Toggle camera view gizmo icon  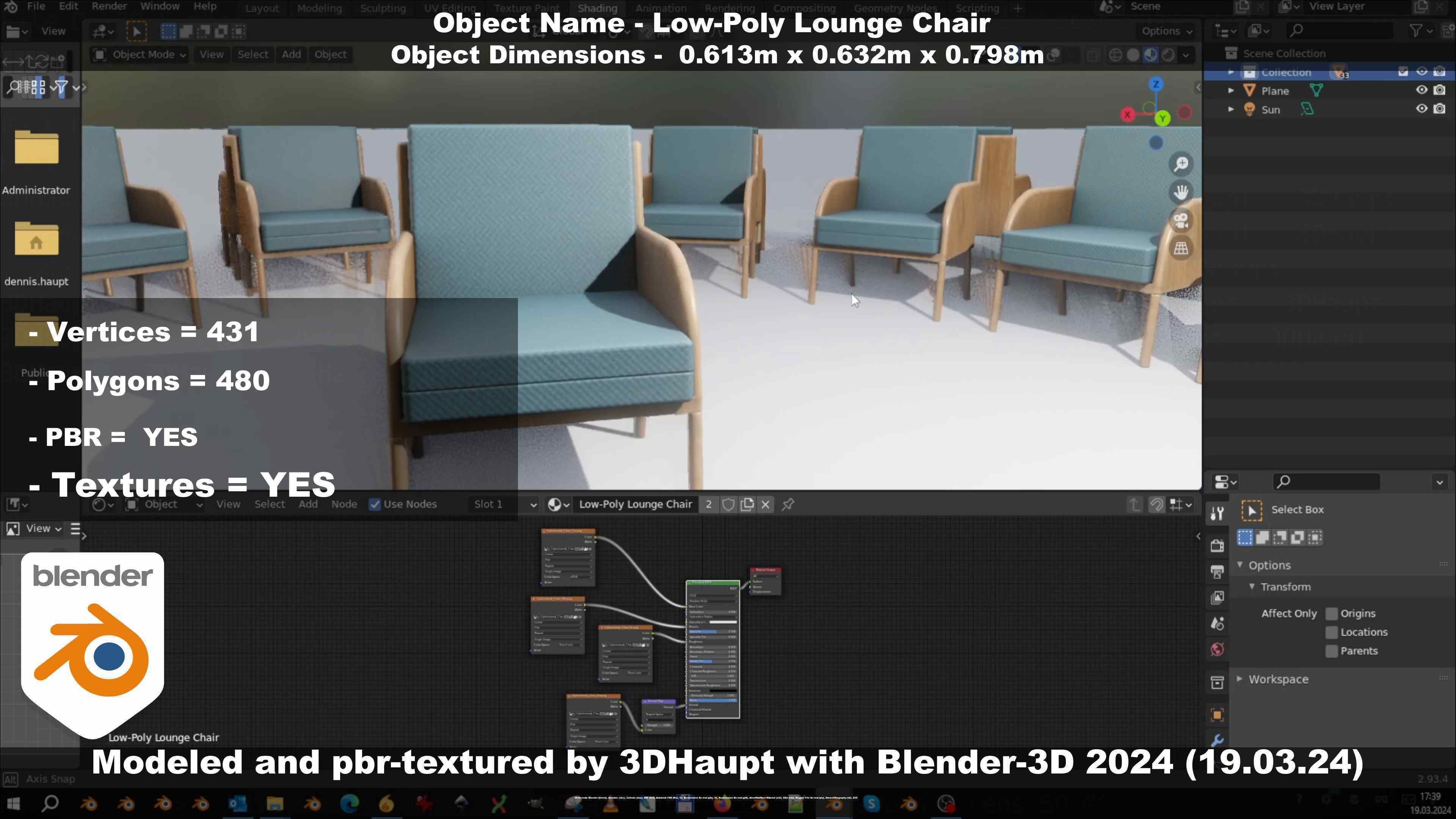[1181, 220]
